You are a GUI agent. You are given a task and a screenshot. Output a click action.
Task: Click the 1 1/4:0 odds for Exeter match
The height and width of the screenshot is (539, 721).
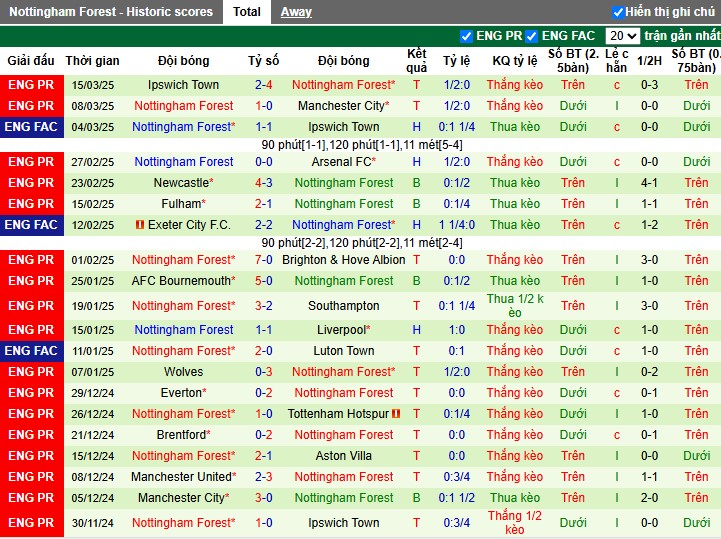(x=457, y=225)
